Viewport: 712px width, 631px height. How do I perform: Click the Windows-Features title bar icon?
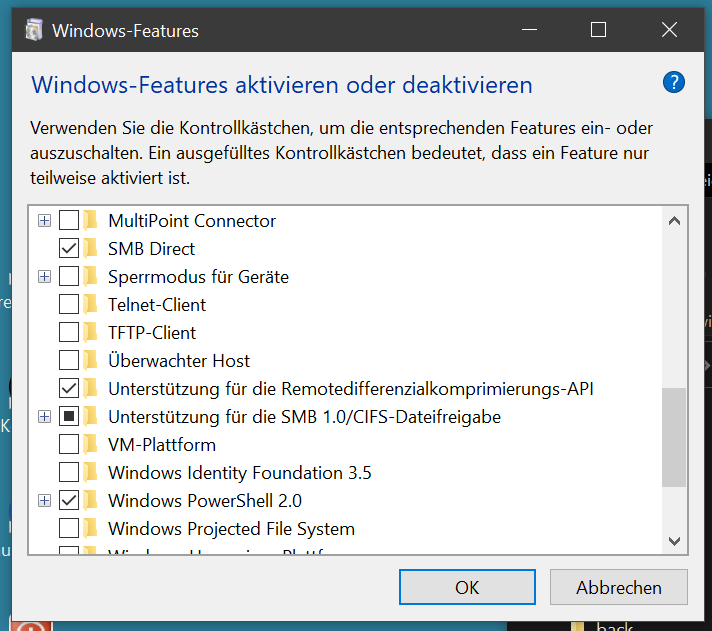click(34, 30)
